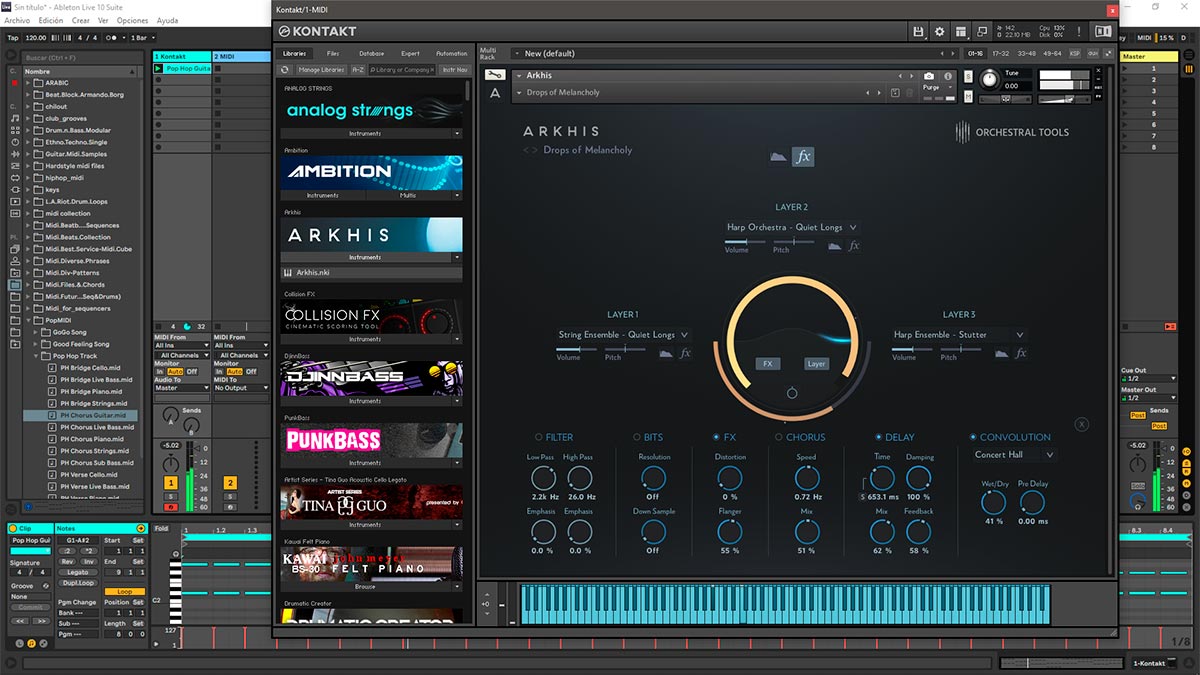The width and height of the screenshot is (1200, 675).
Task: Open Layer 1 String Ensemble sound dropdown
Action: 623,335
